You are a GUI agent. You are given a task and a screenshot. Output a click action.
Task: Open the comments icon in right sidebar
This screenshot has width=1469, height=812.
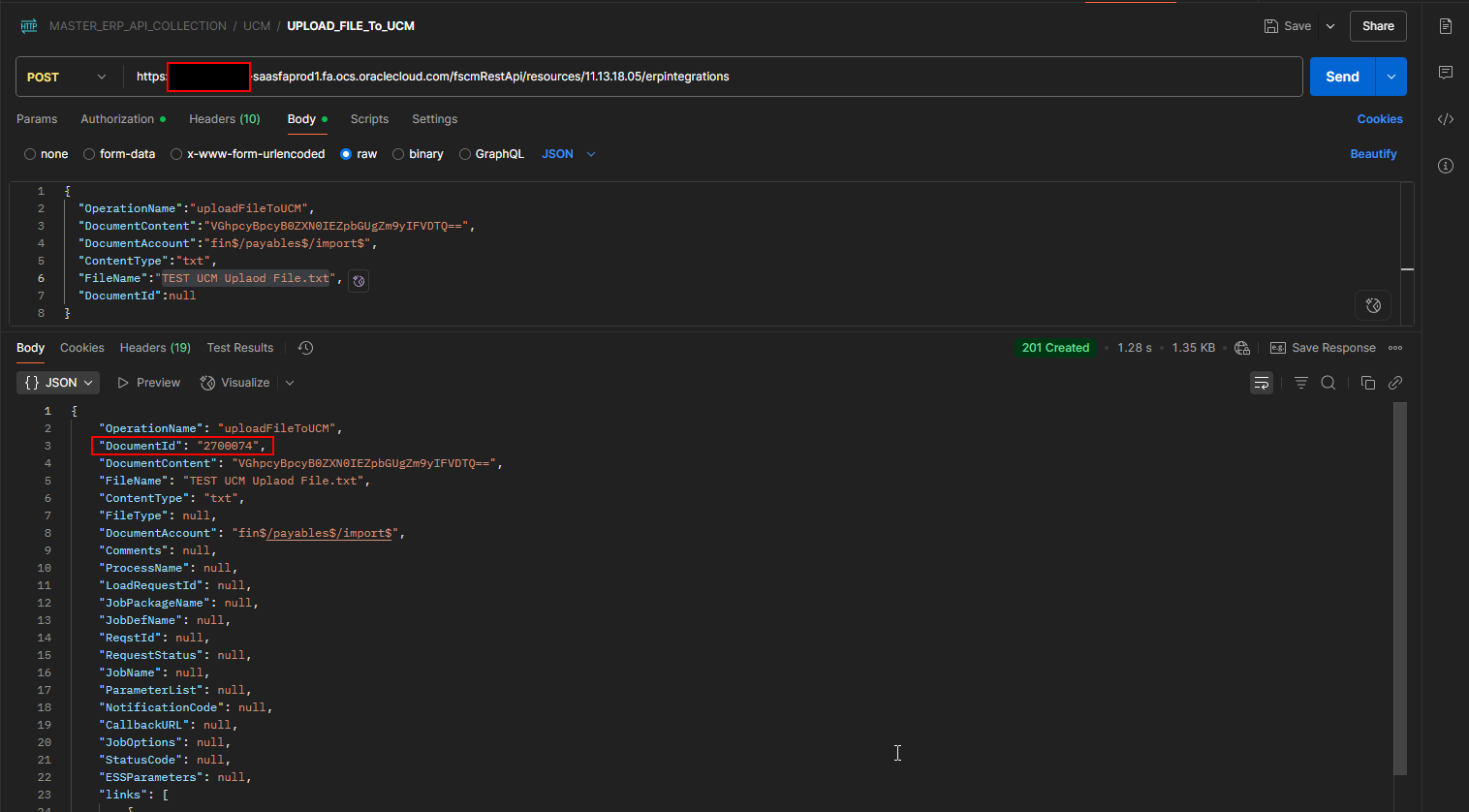[1446, 73]
